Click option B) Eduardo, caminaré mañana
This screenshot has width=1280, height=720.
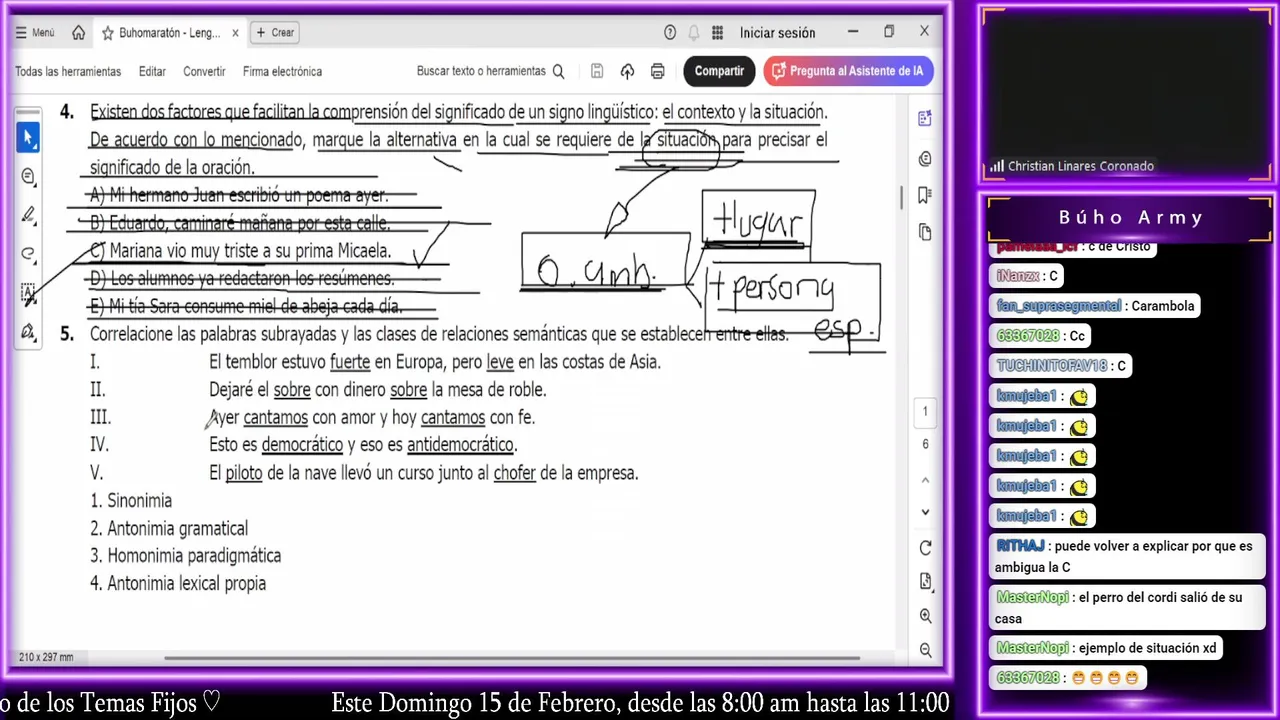click(x=239, y=223)
